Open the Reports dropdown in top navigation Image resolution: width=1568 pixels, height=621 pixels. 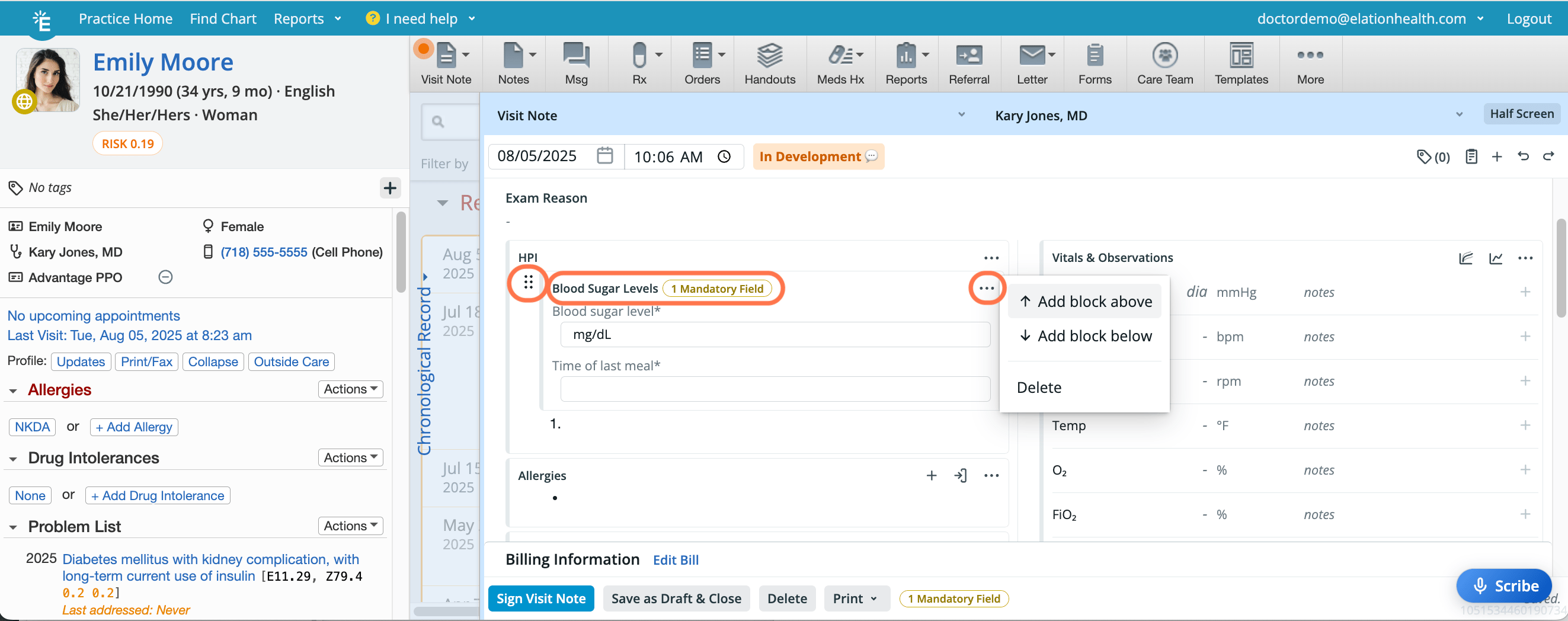(307, 19)
